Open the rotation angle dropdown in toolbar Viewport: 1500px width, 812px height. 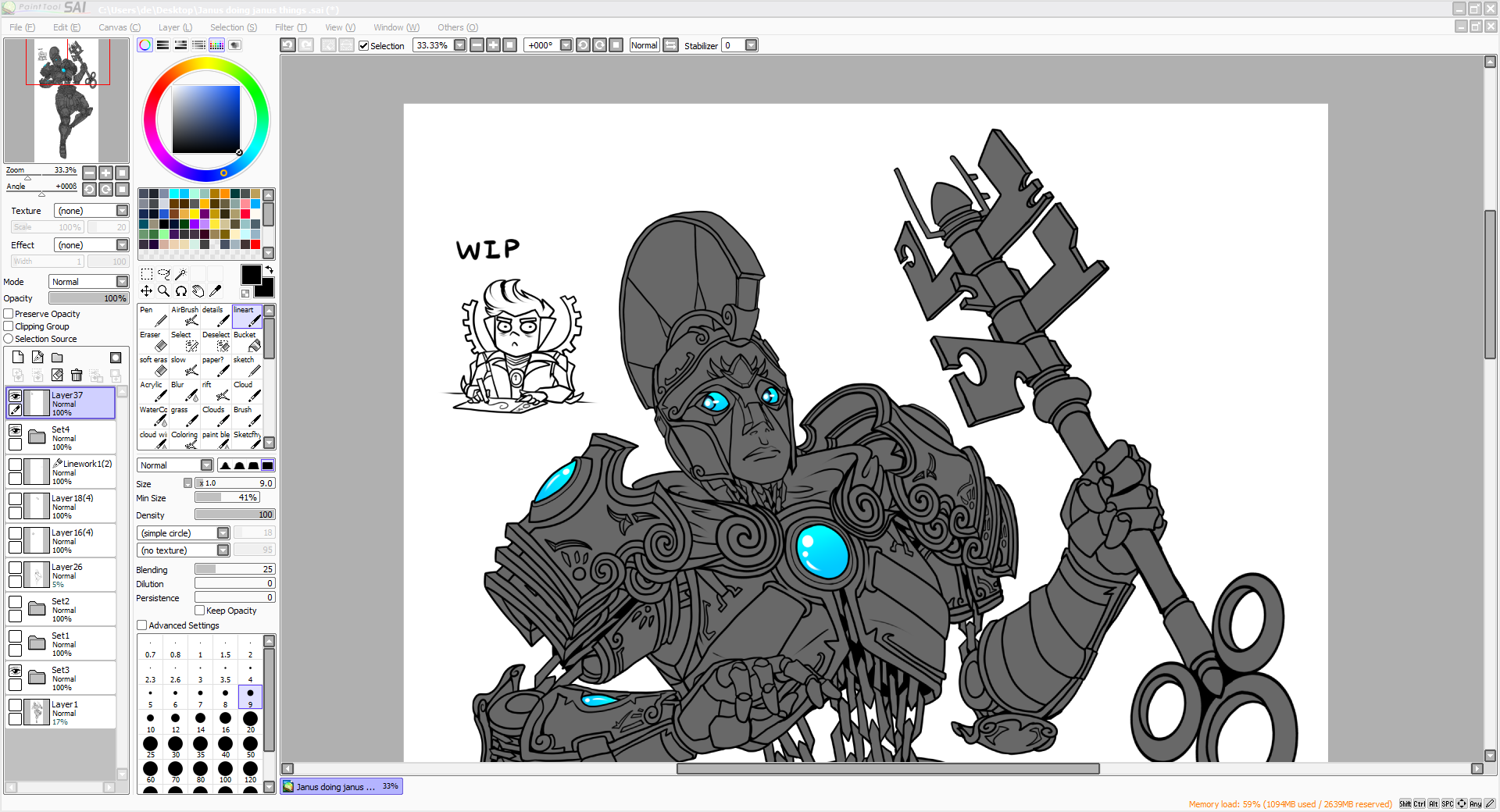pos(566,45)
